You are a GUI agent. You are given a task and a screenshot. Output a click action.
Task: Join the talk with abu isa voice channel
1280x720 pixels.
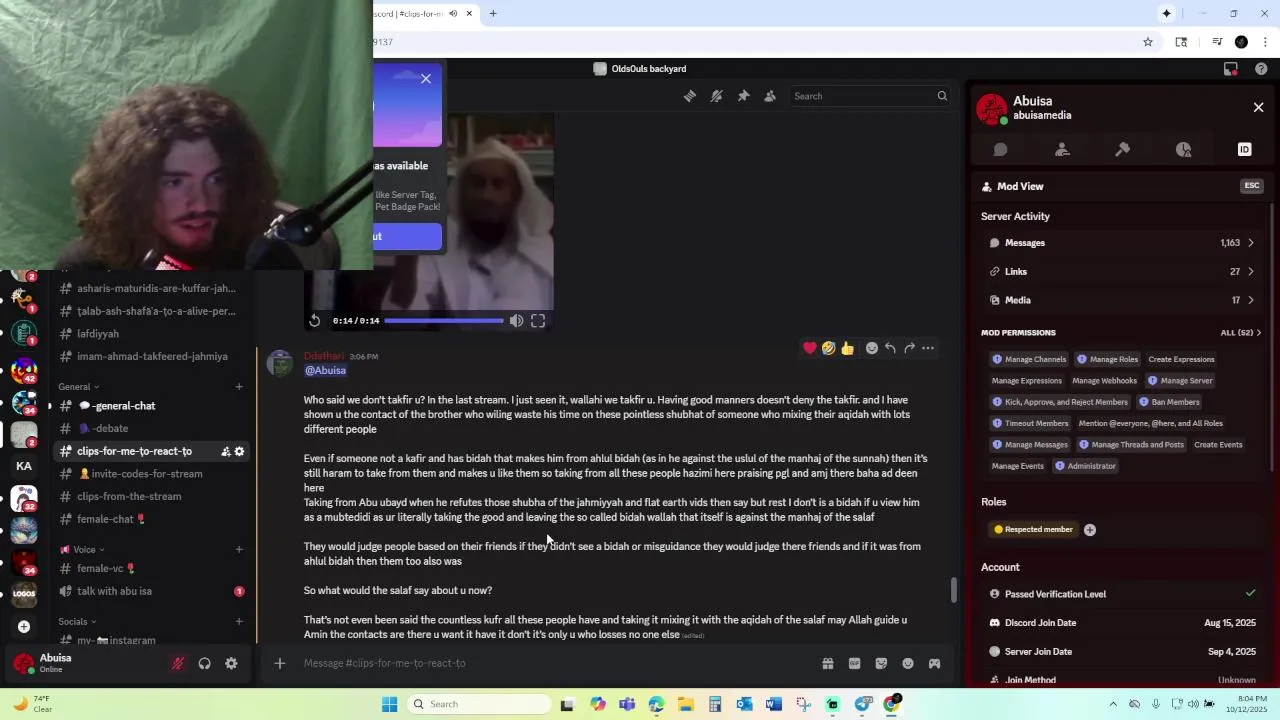click(x=151, y=591)
